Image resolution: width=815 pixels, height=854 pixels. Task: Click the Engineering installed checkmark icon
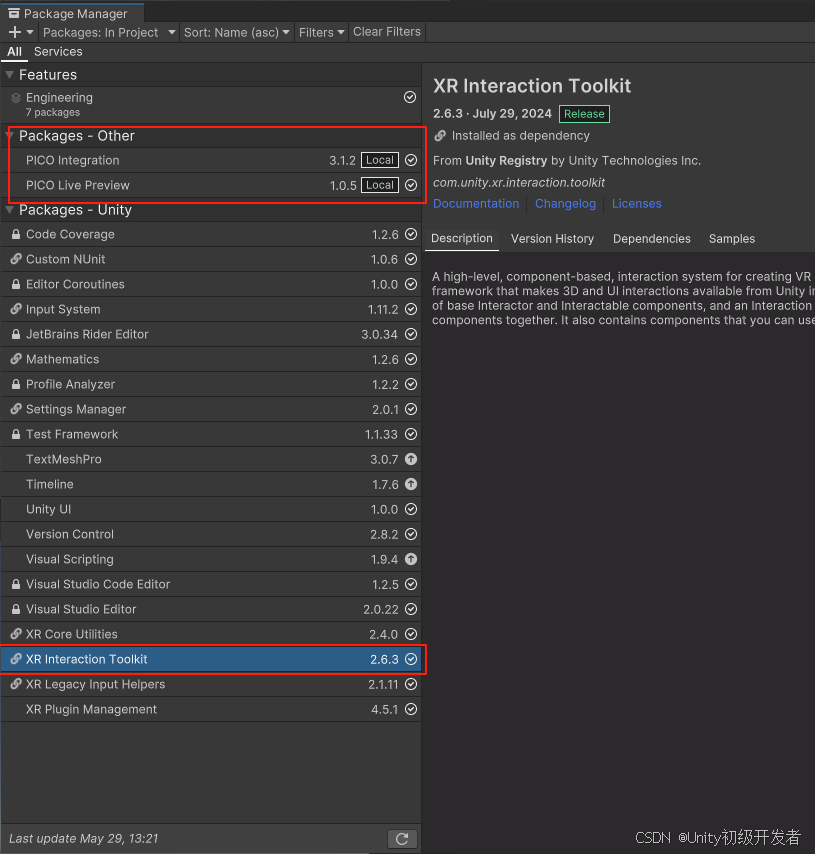(x=410, y=97)
